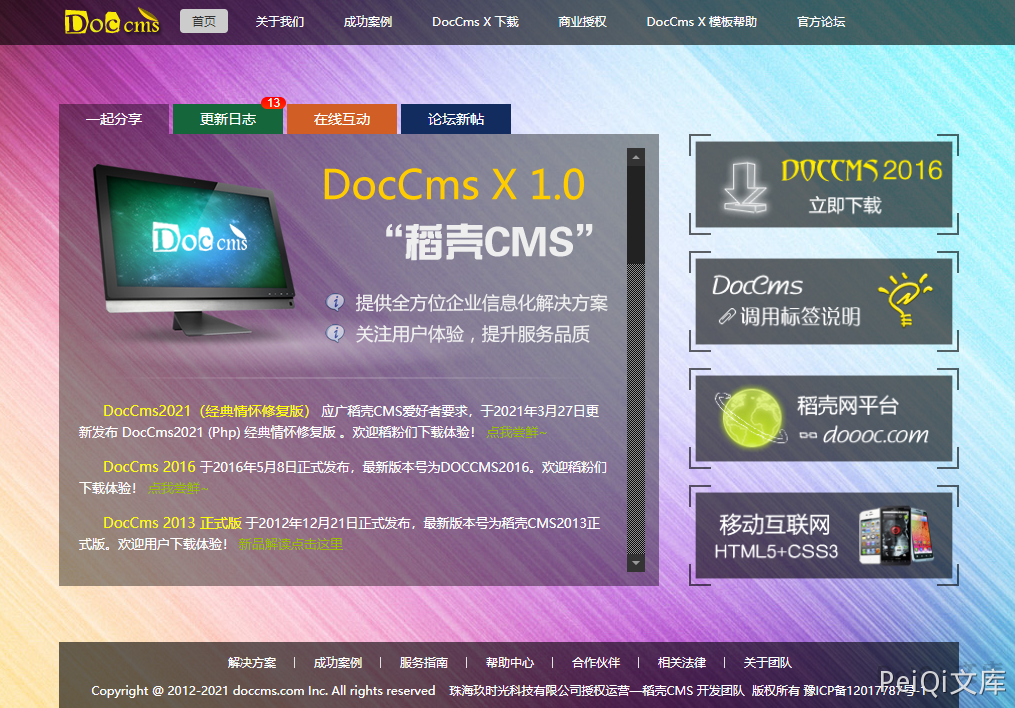Open the DocCms2021（经典情怀修复版）link
The width and height of the screenshot is (1015, 708).
[207, 411]
